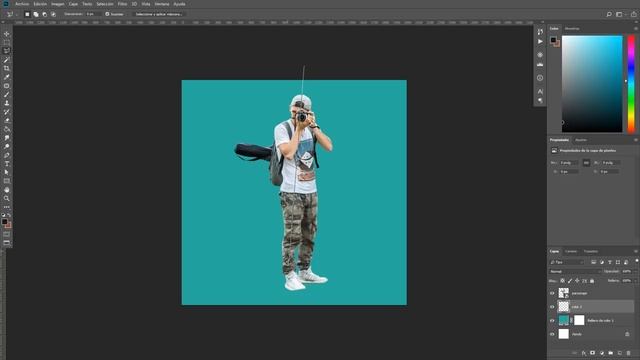Viewport: 640px width, 360px height.
Task: Select the Eyedropper tool
Action: pyautogui.click(x=7, y=77)
